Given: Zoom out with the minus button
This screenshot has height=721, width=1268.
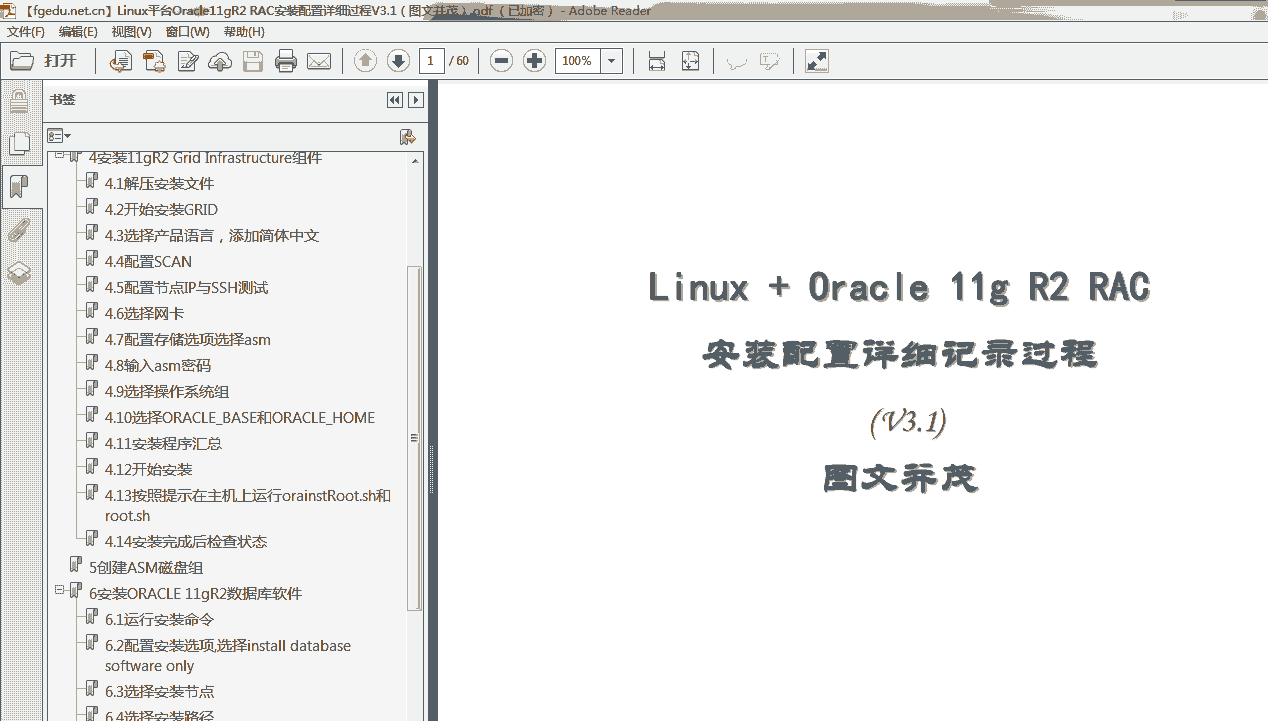Looking at the screenshot, I should coord(502,61).
